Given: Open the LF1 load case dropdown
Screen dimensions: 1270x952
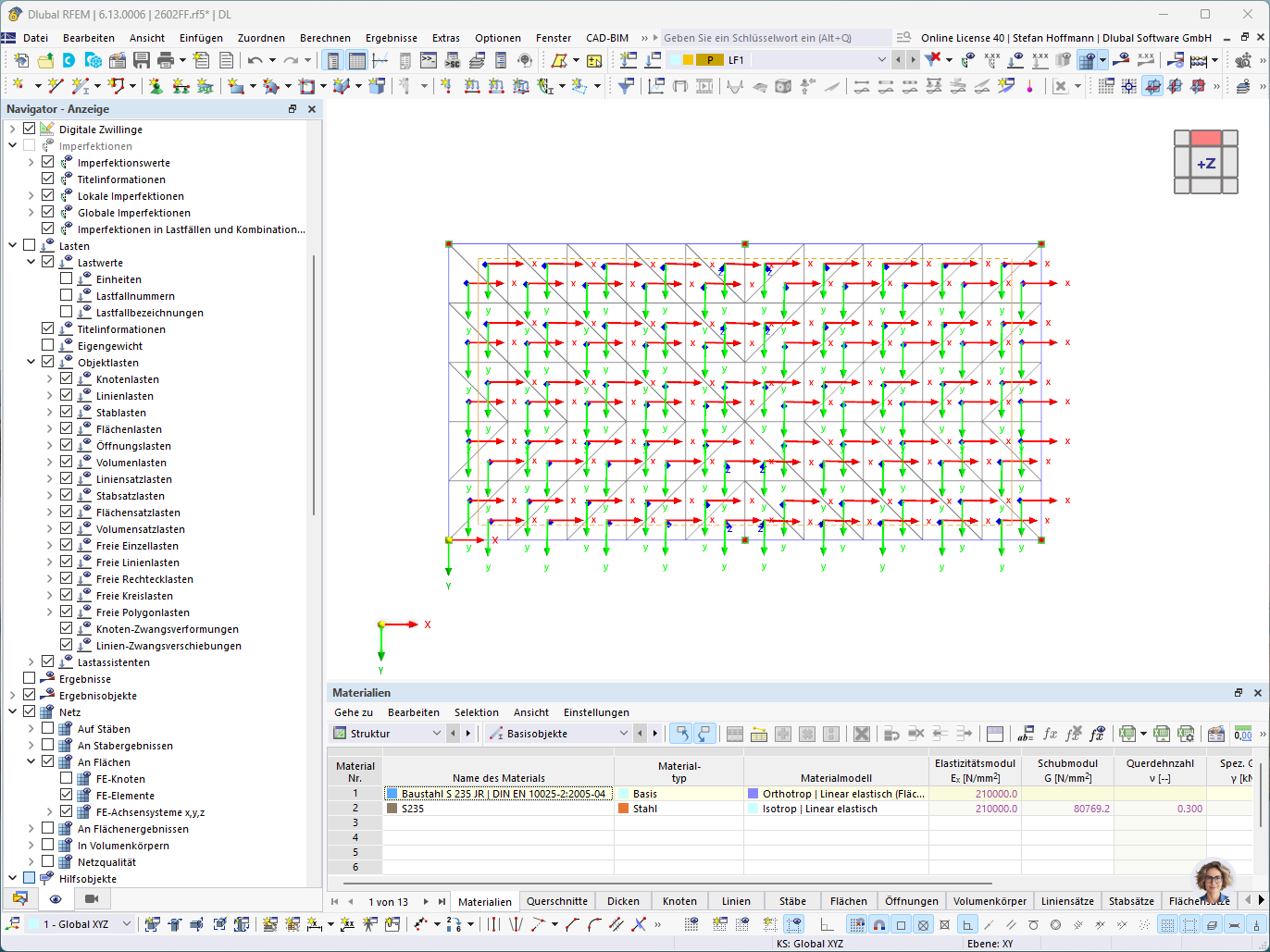Looking at the screenshot, I should pyautogui.click(x=881, y=59).
